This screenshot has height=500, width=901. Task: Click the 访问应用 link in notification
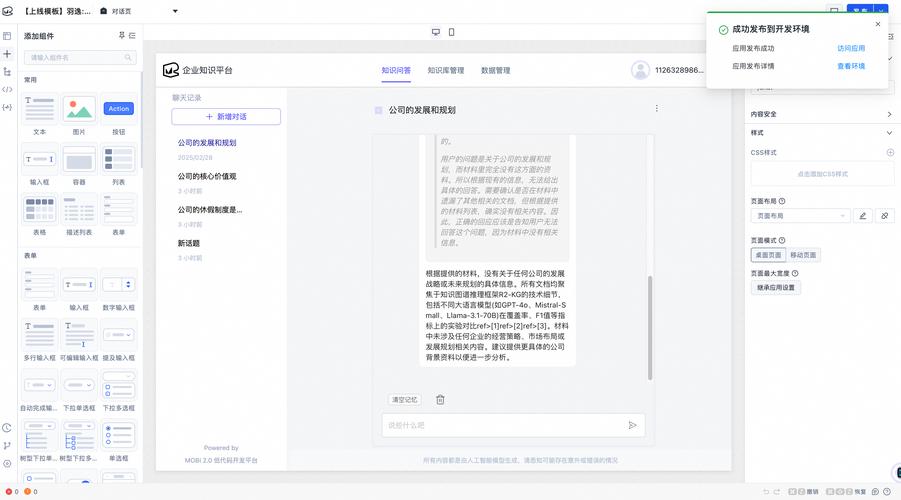tap(851, 48)
